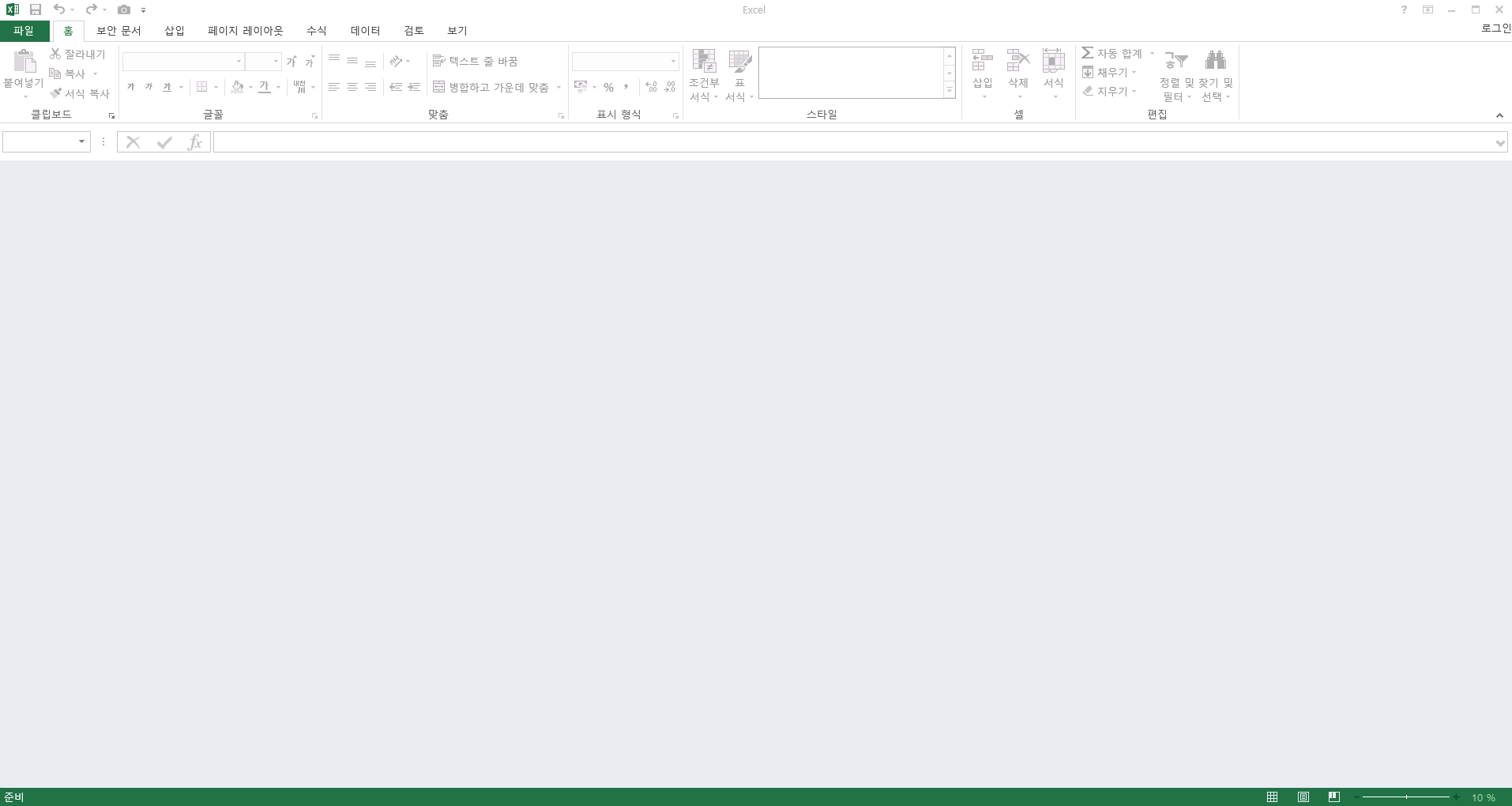Click the Save icon in quick access toolbar

coord(36,9)
